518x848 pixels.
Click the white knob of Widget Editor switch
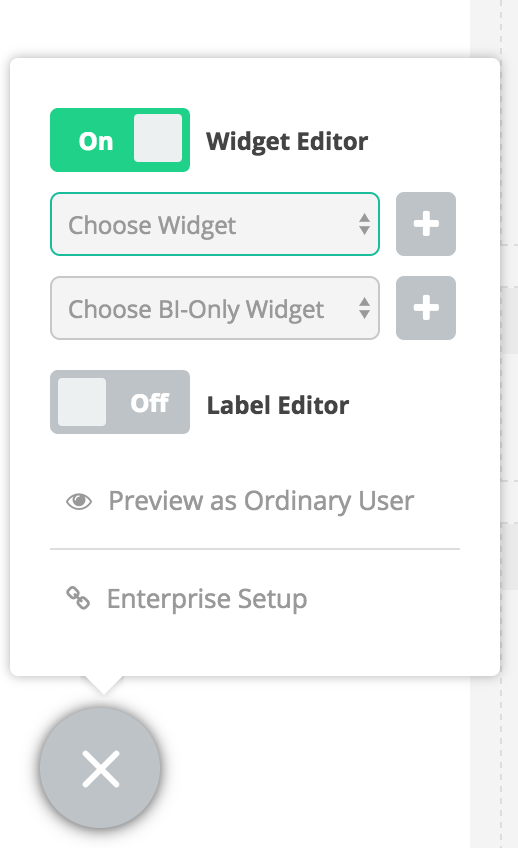click(158, 138)
